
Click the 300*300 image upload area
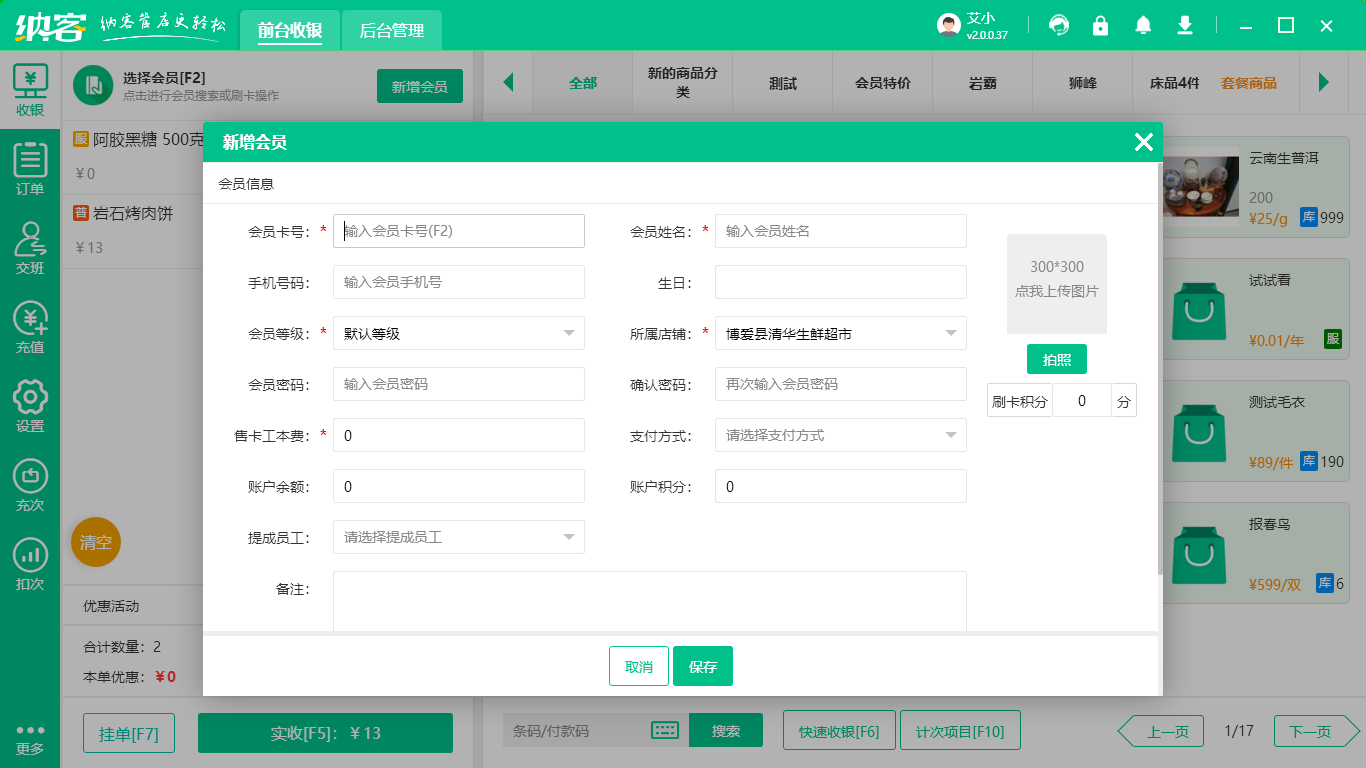coord(1057,284)
